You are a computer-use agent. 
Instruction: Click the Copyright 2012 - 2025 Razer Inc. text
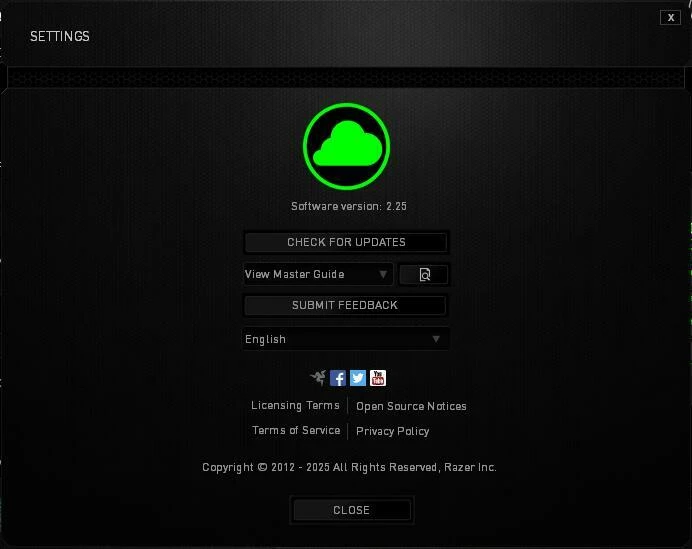click(350, 467)
